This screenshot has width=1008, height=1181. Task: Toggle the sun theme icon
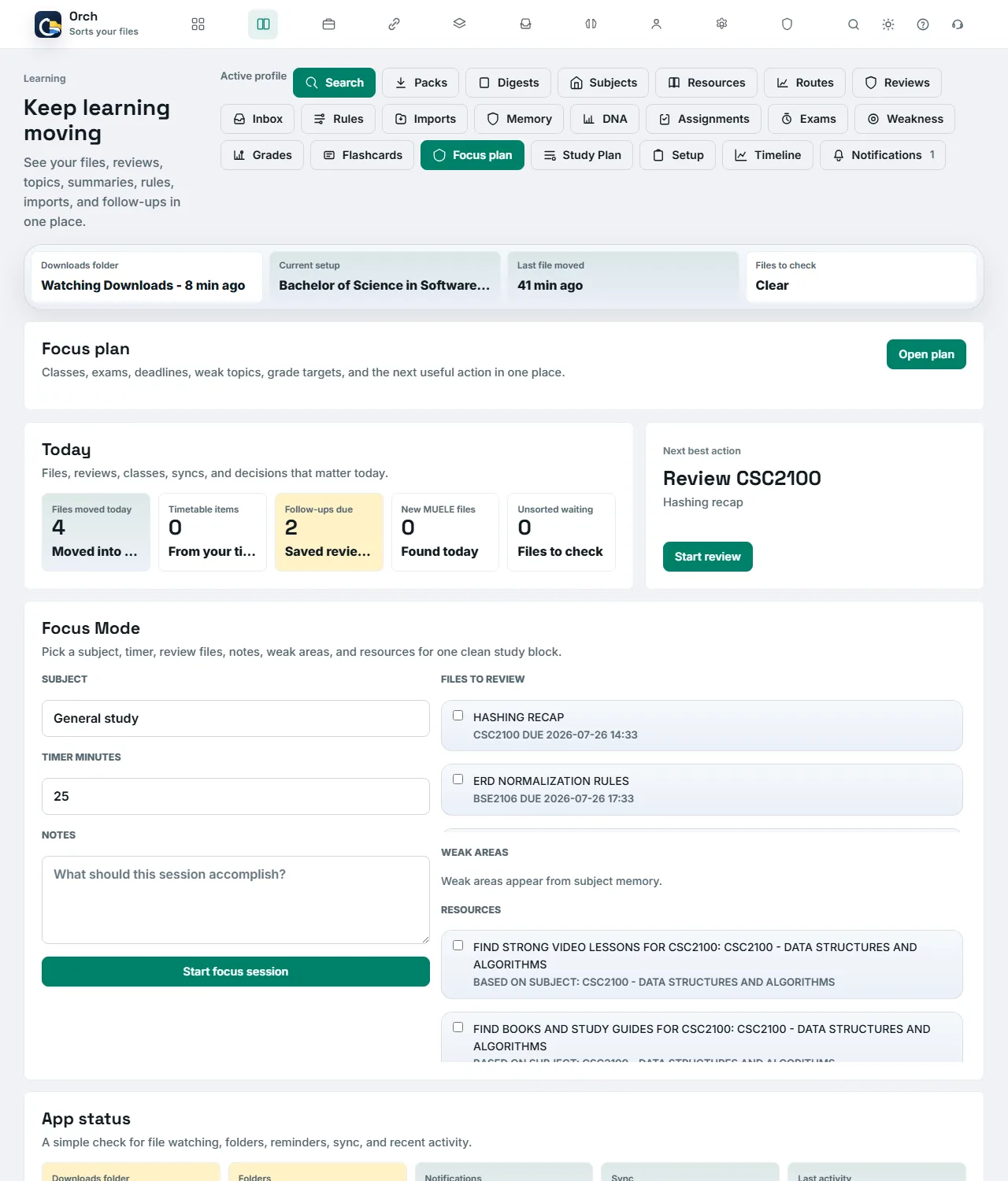[x=888, y=24]
